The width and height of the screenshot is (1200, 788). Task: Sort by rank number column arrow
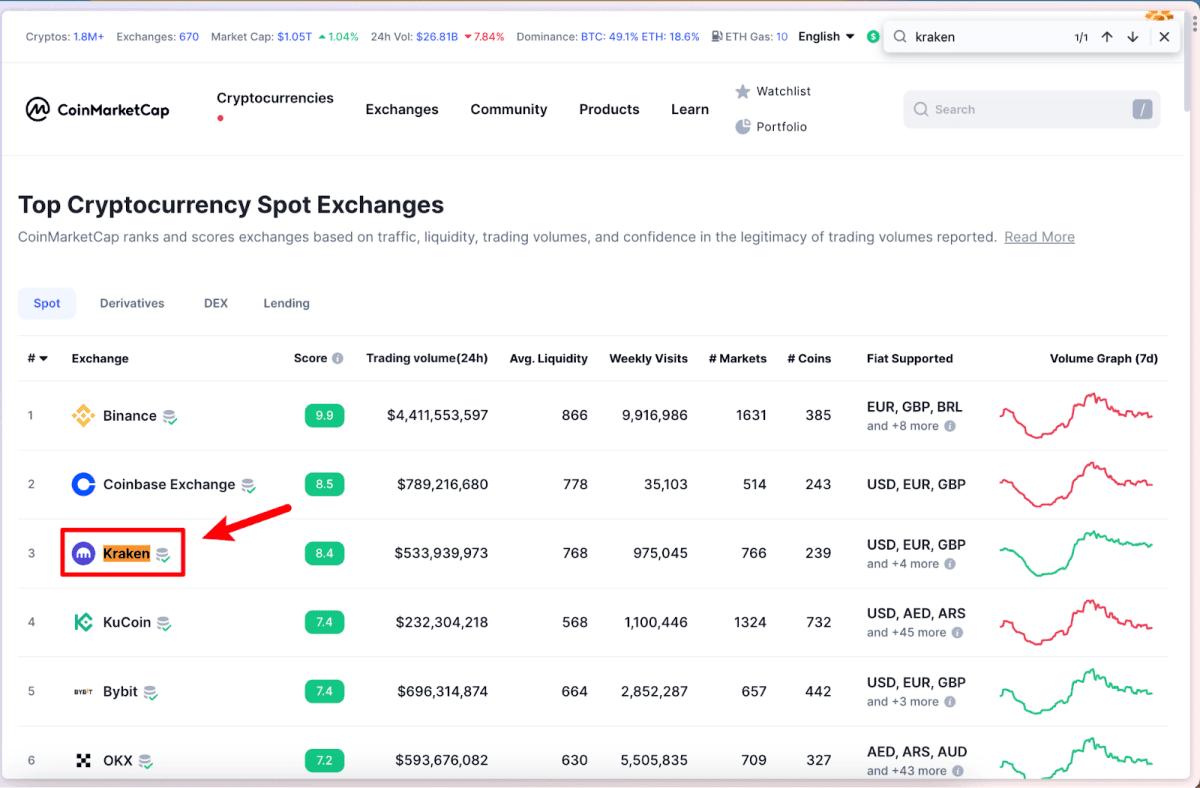pos(43,359)
